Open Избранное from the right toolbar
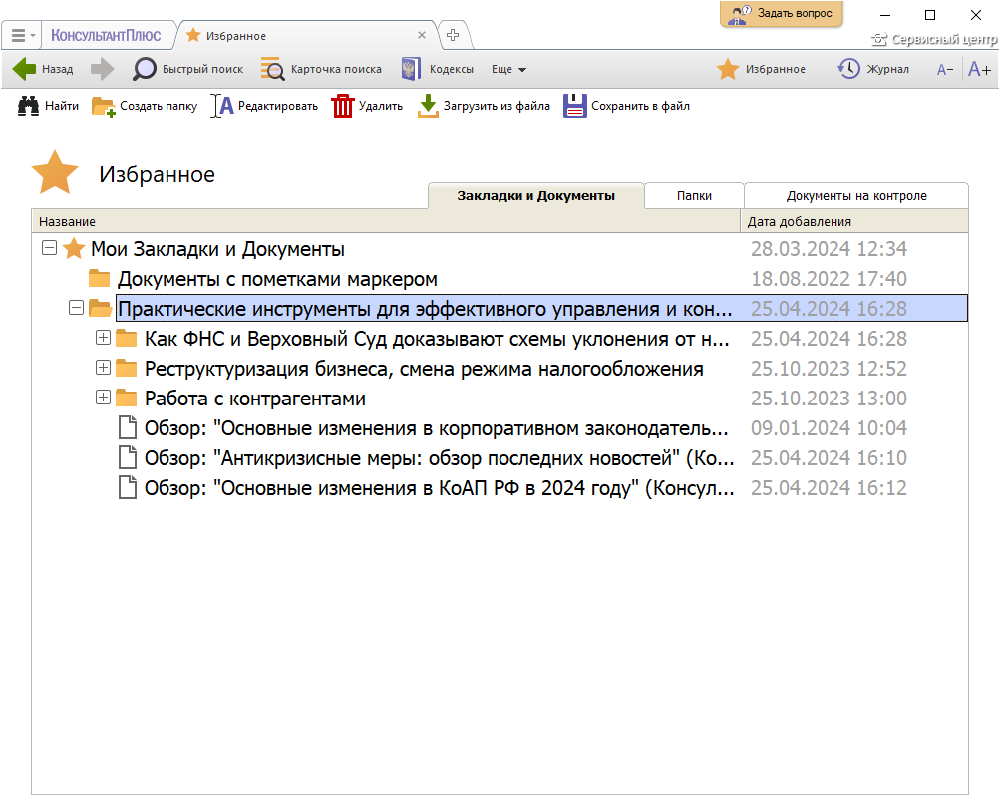Screen dimensions: 1000x800 tap(761, 69)
